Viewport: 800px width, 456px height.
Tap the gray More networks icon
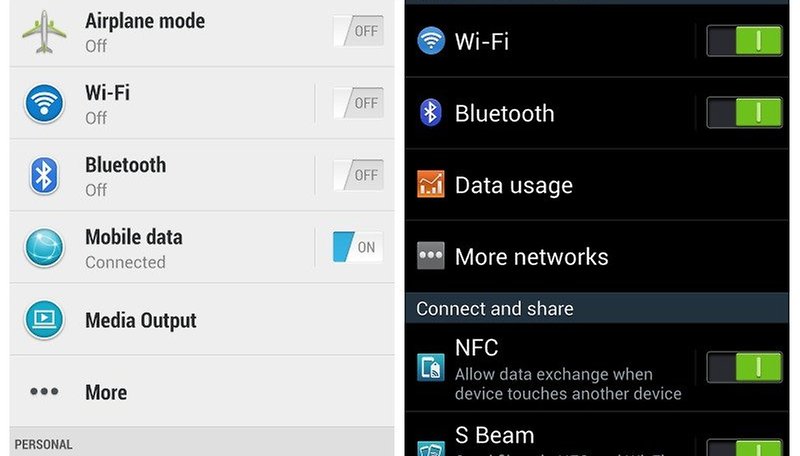point(431,256)
